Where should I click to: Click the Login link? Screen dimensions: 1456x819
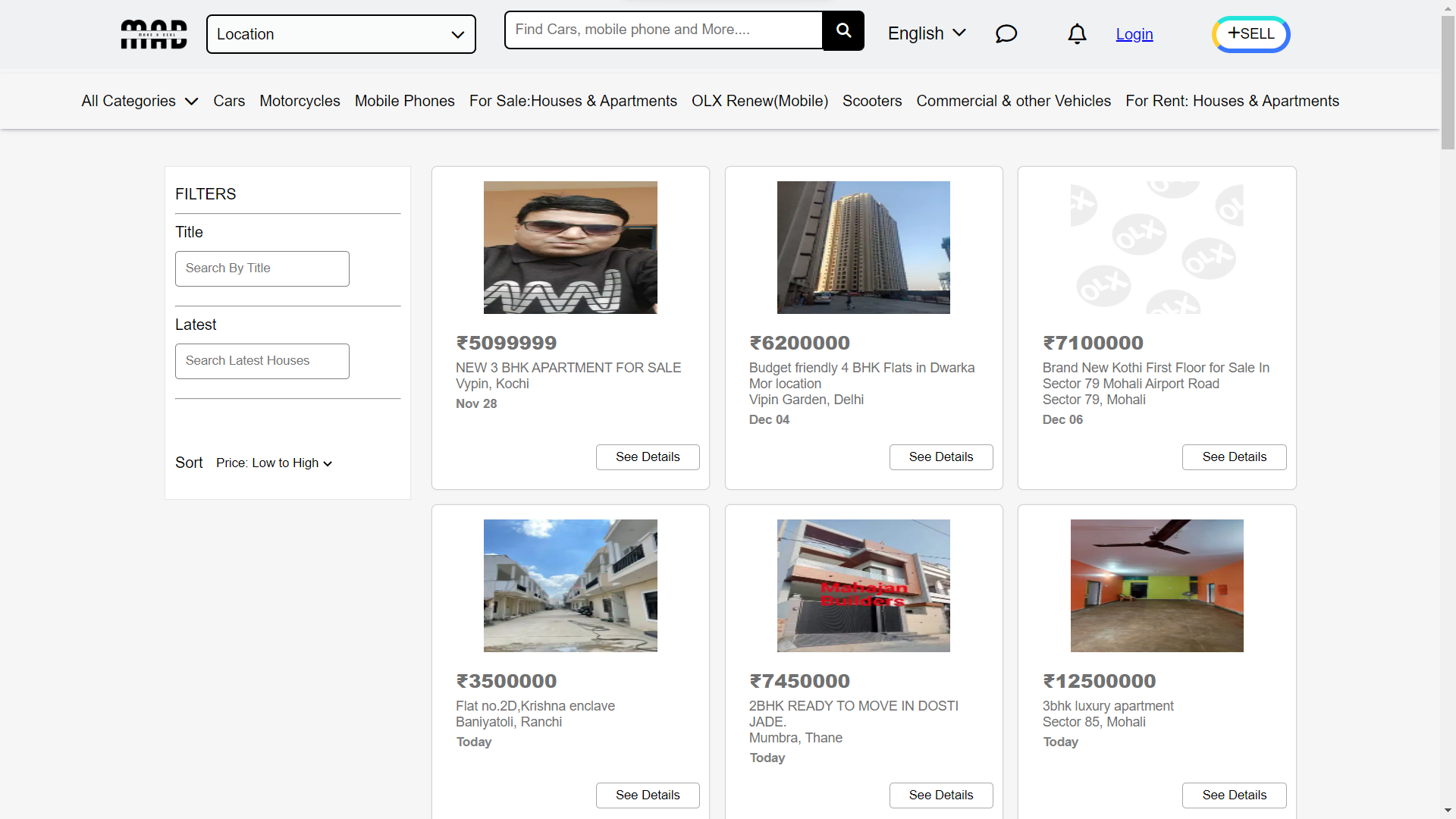coord(1134,34)
